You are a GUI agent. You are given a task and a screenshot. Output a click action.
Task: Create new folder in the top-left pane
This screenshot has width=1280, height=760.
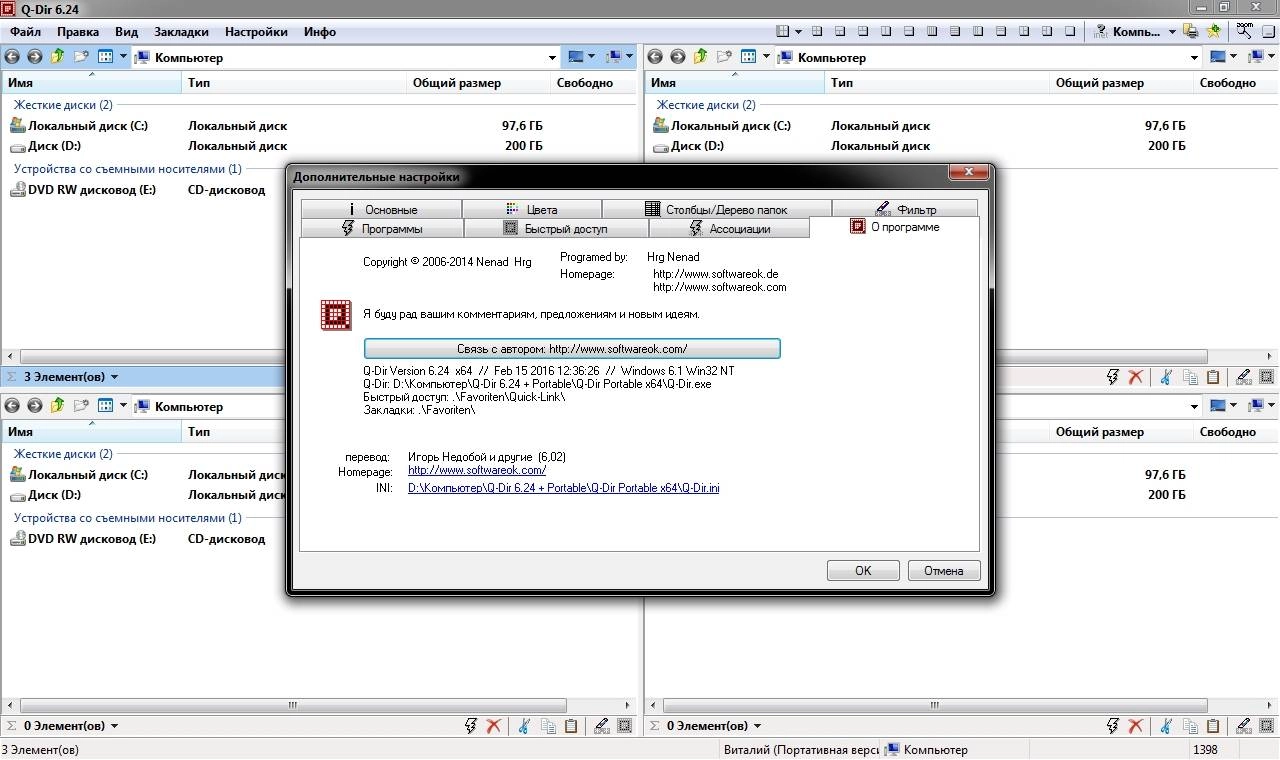[81, 57]
